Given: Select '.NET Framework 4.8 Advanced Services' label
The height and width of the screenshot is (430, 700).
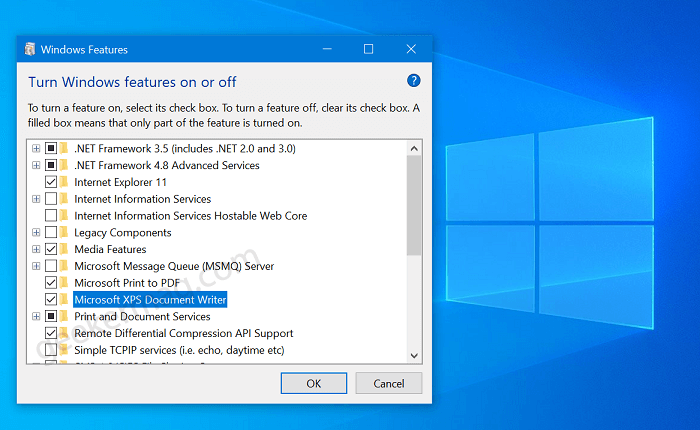Looking at the screenshot, I should tap(167, 165).
